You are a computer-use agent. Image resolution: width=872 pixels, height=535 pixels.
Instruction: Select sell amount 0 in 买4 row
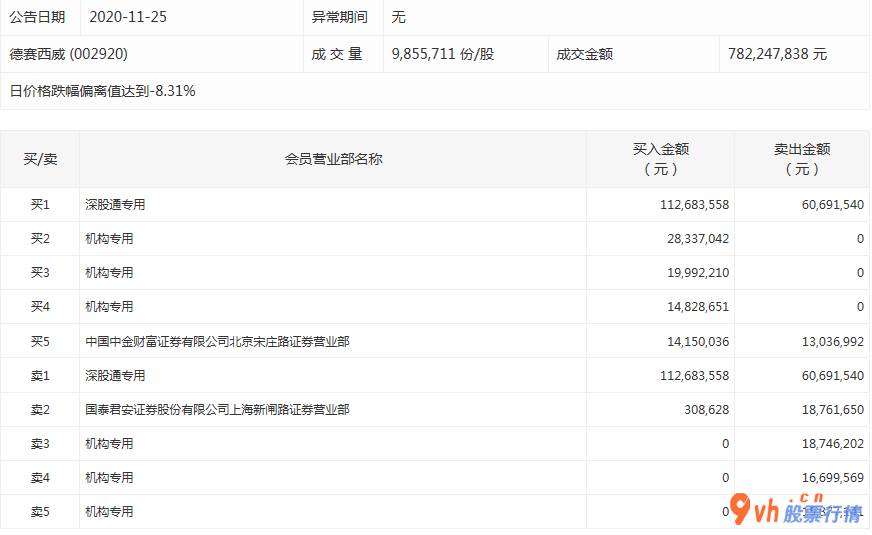tap(860, 306)
